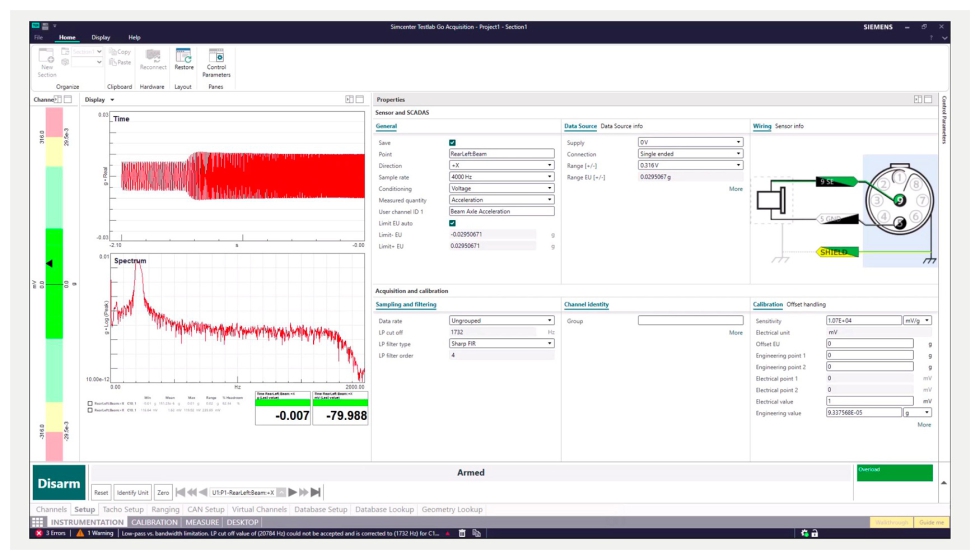Open the Direction +X dropdown
The height and width of the screenshot is (560, 980).
tap(501, 166)
